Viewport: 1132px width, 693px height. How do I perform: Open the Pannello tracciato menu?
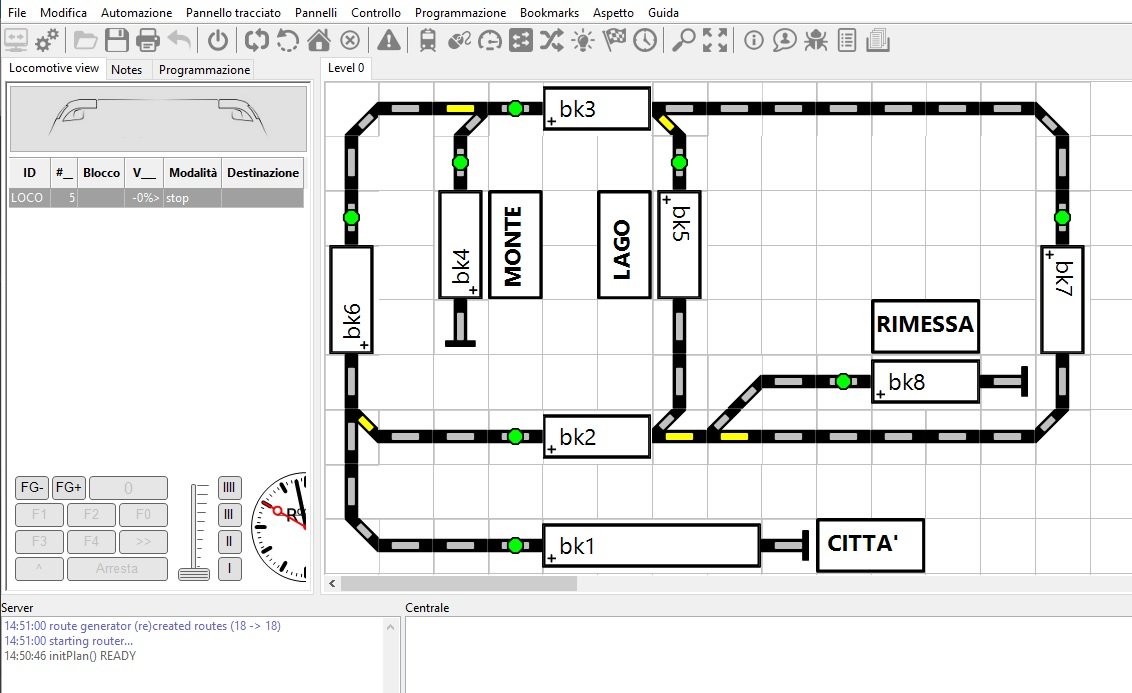point(233,13)
